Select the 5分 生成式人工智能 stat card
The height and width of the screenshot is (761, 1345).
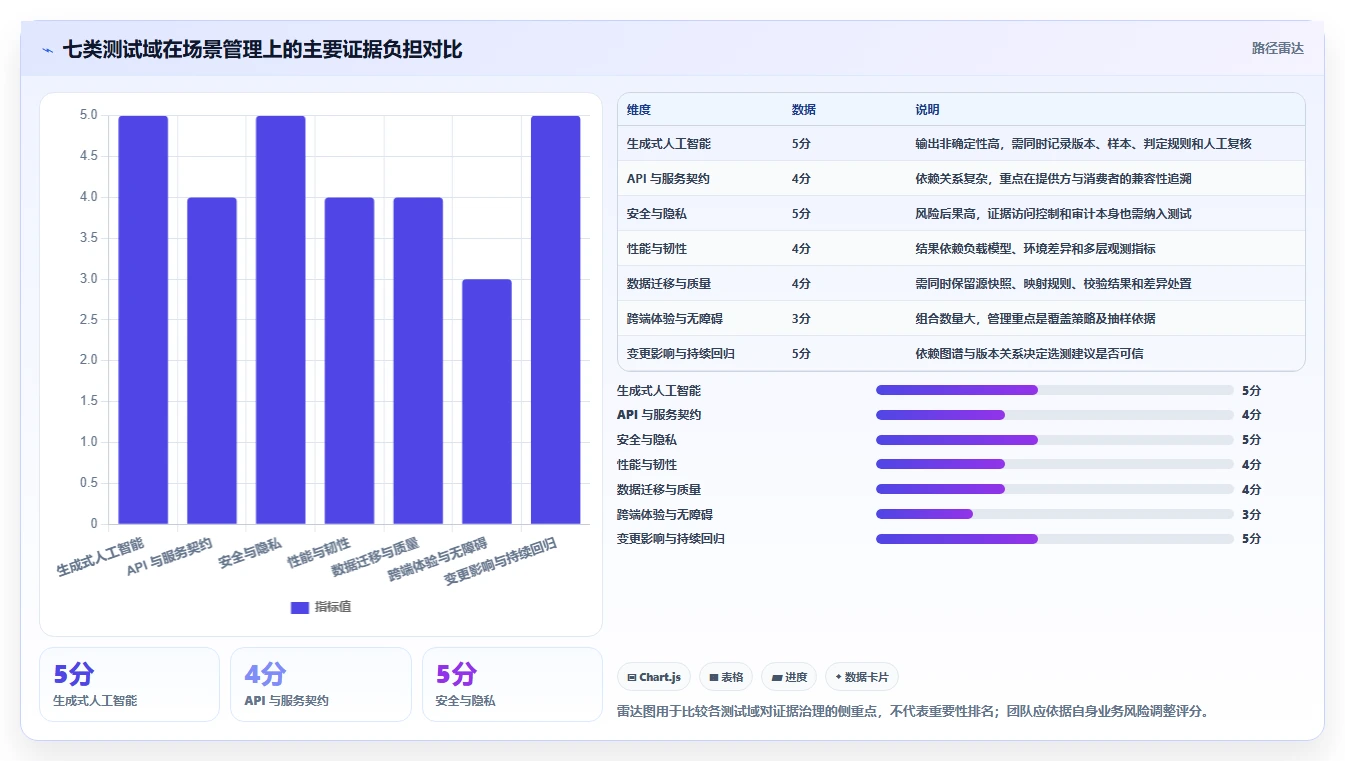point(129,684)
